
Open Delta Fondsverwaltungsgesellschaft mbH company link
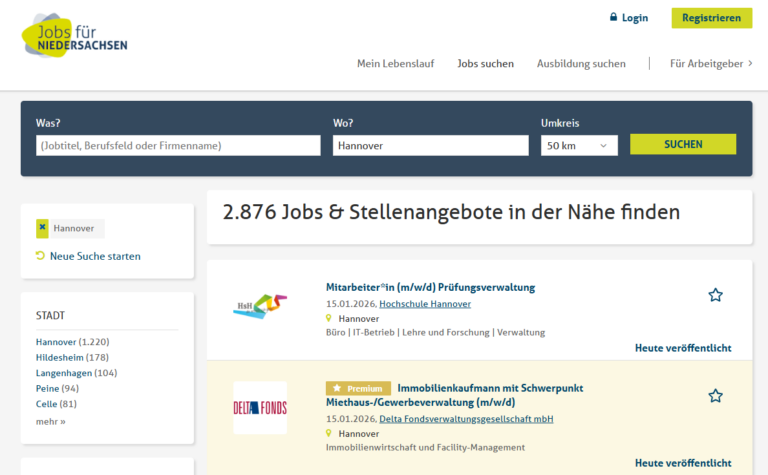tap(466, 419)
